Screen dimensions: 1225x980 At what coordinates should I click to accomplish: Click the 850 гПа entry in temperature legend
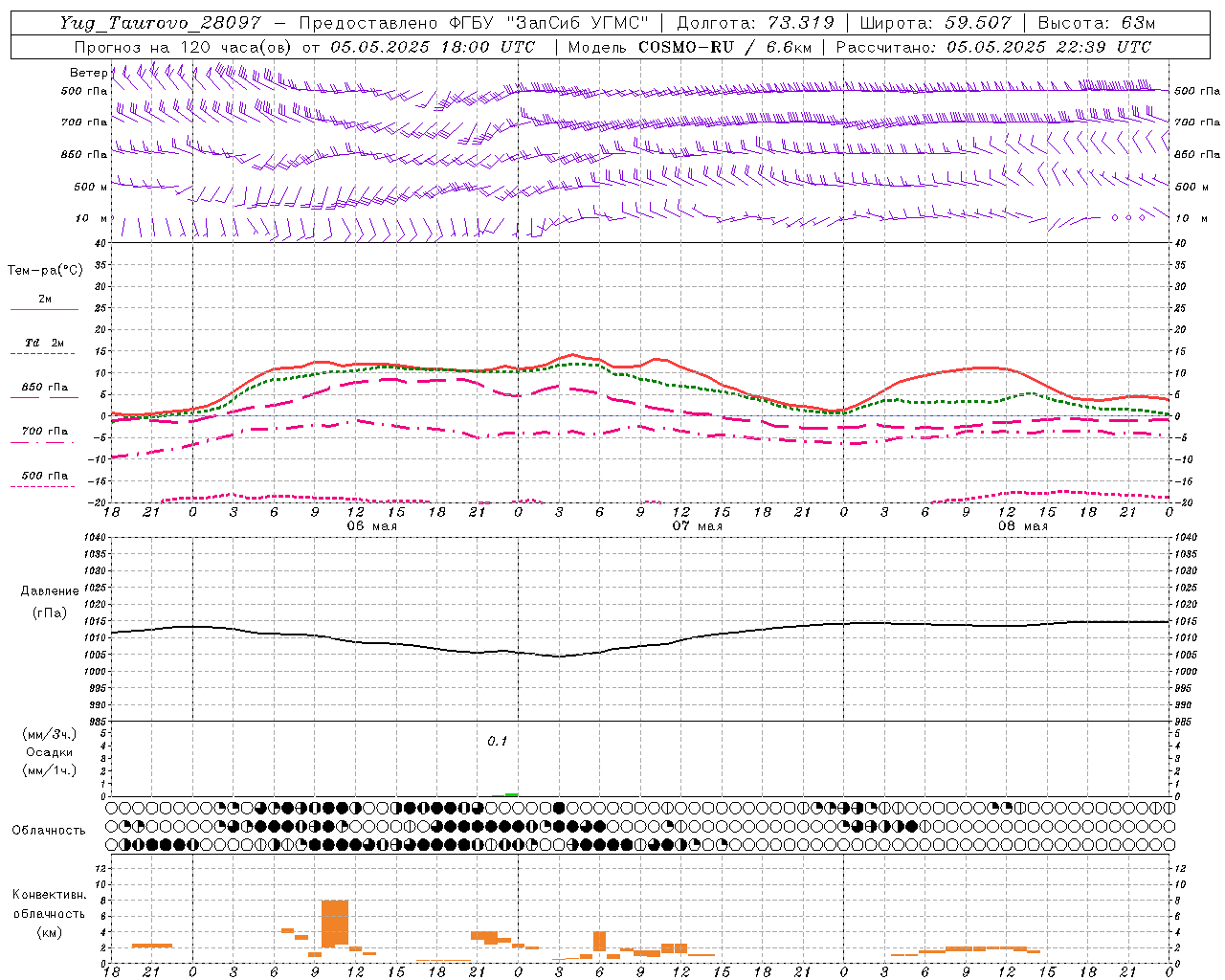(x=45, y=387)
